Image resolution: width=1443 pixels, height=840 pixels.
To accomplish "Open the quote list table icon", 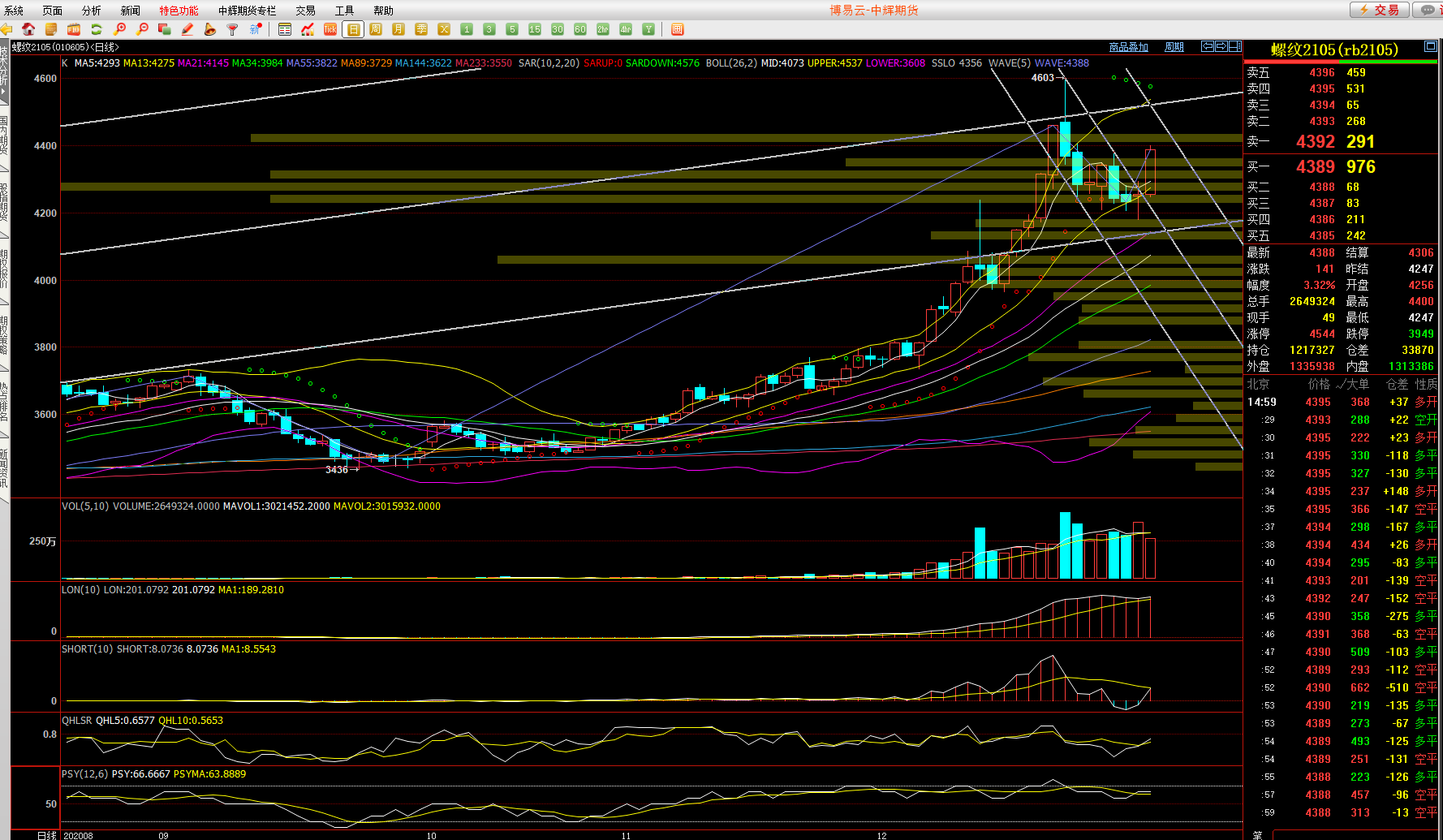I will [x=285, y=29].
